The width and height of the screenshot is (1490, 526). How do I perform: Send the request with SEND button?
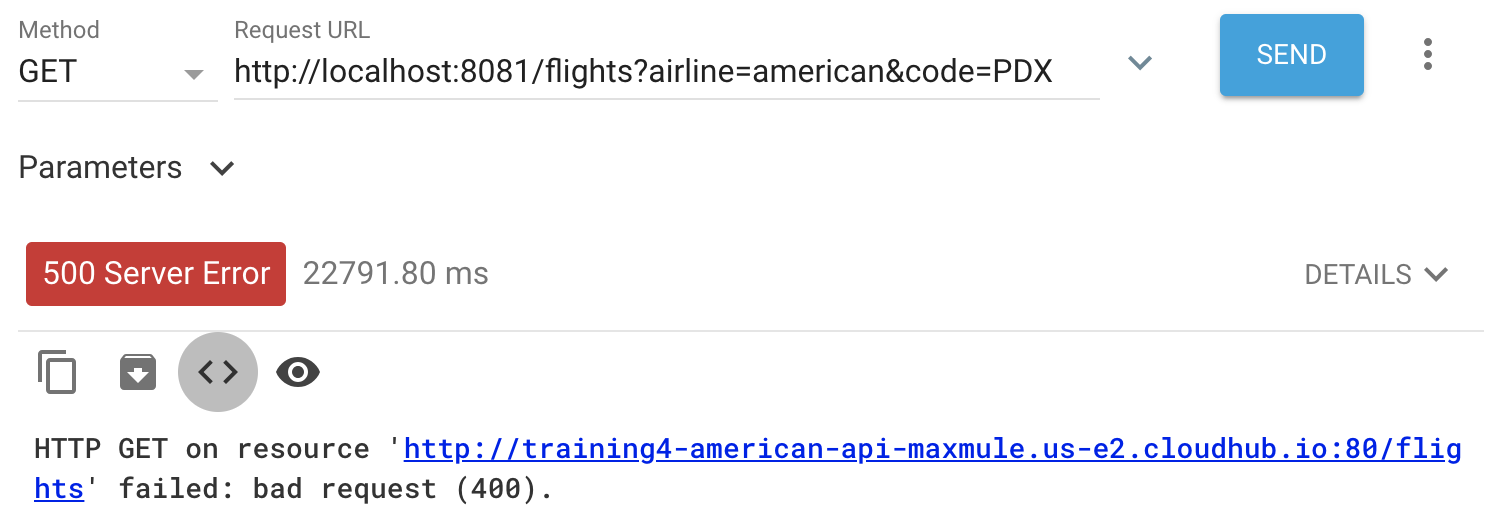[1291, 55]
